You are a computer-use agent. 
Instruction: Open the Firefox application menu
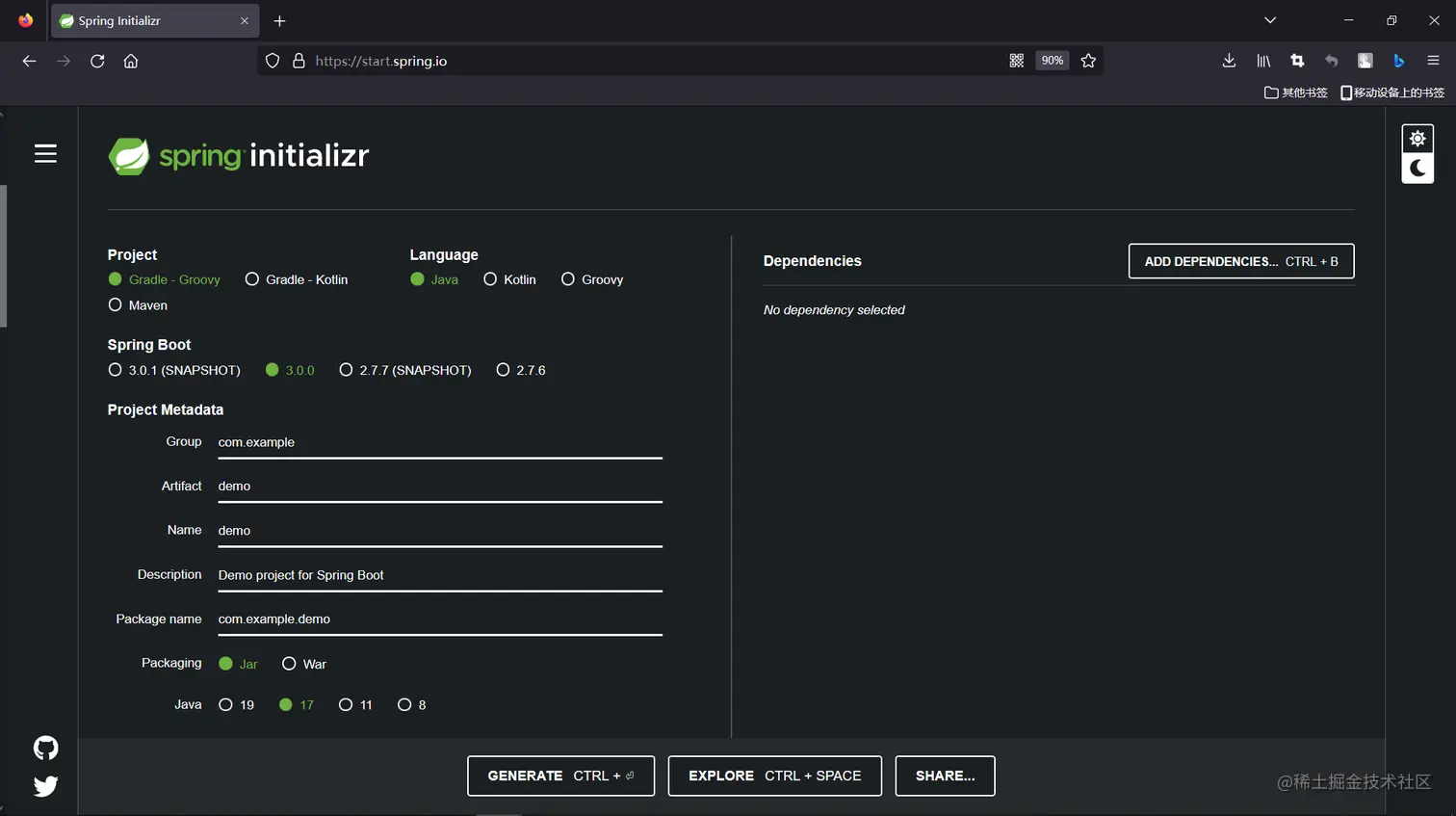[1433, 61]
